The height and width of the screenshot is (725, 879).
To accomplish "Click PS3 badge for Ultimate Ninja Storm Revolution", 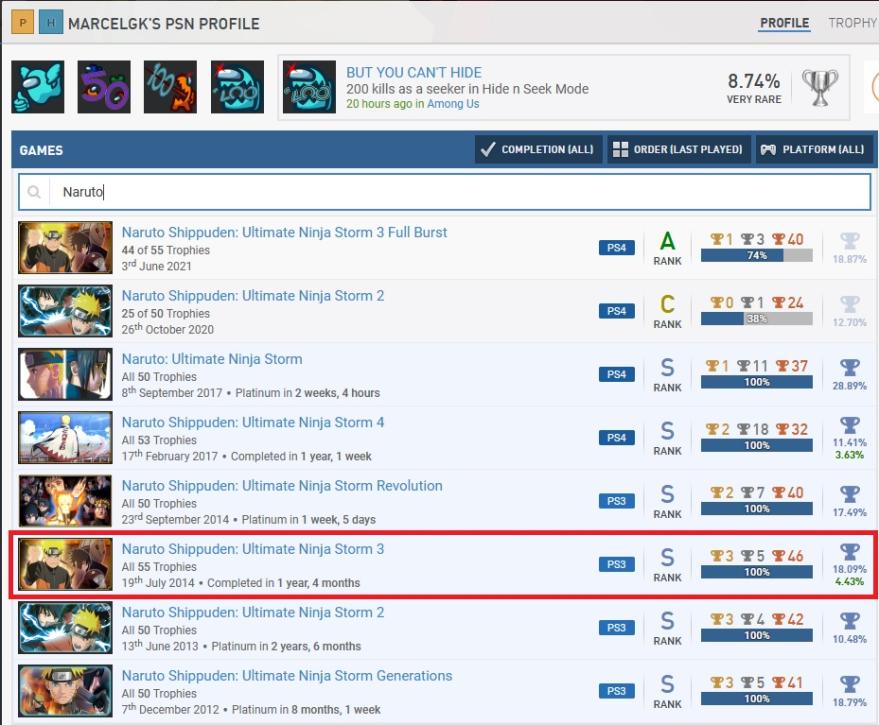I will (x=617, y=501).
